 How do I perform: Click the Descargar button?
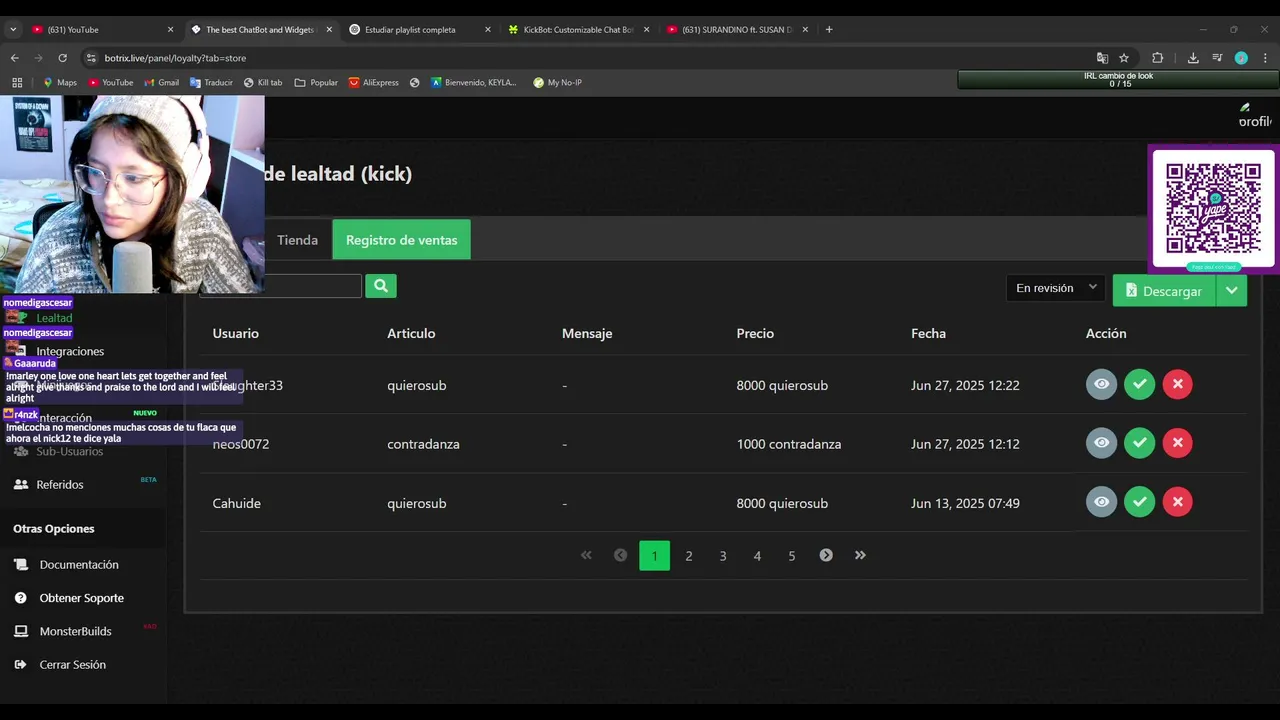coord(1164,291)
